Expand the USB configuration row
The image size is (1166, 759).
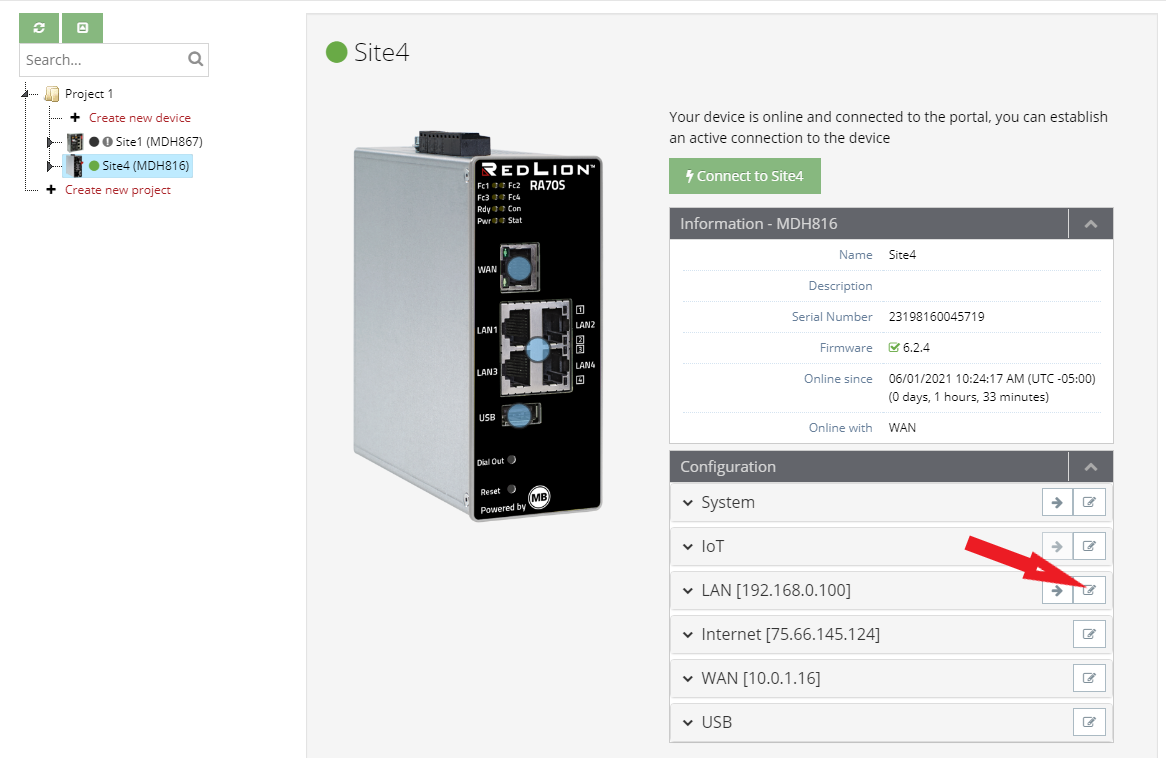point(688,723)
